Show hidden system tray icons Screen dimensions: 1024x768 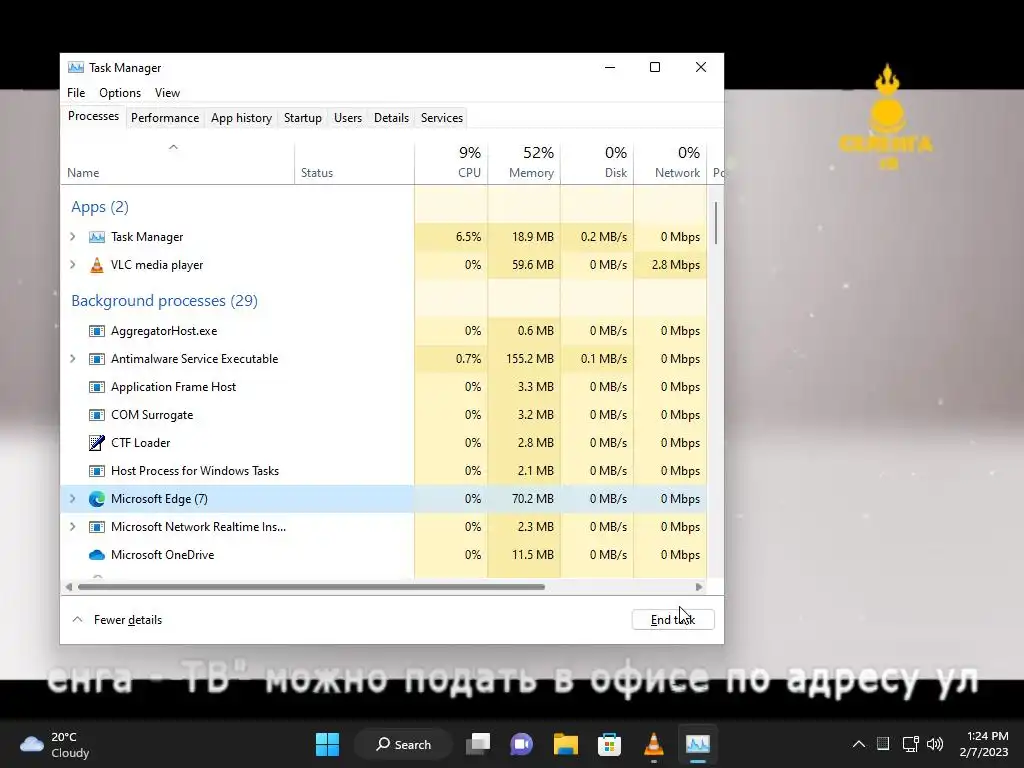(x=859, y=744)
